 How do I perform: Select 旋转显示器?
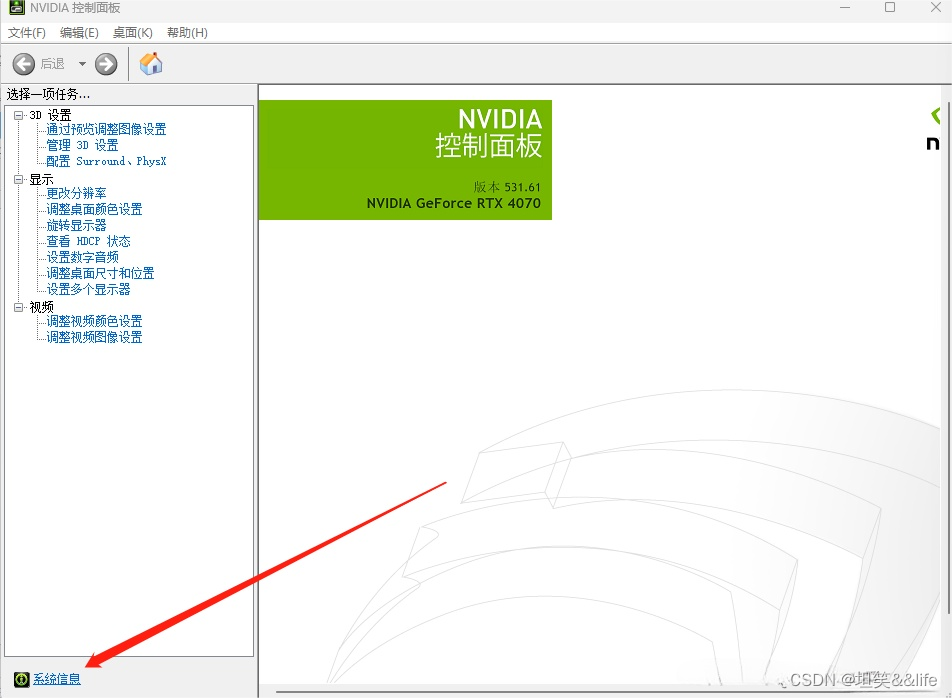coord(76,225)
